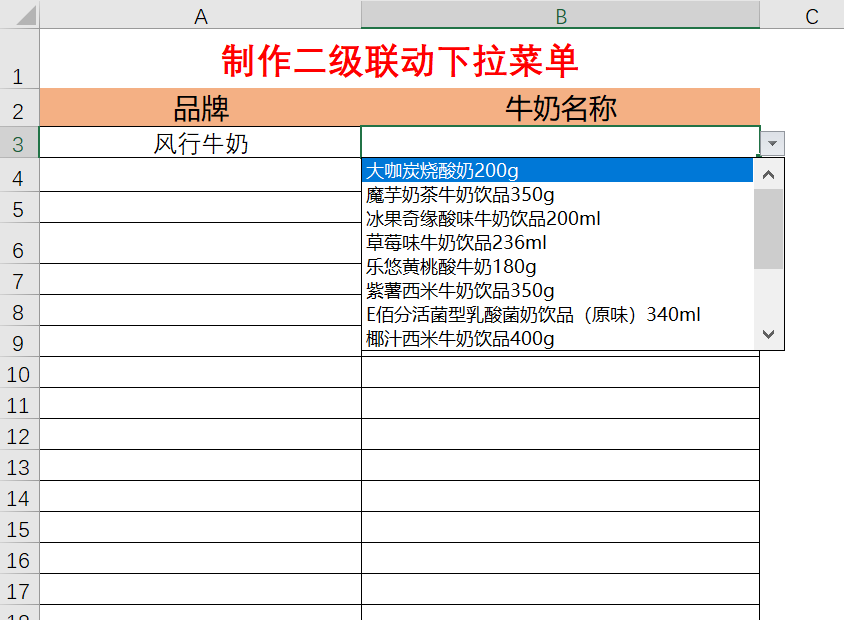
Task: Select row 11 header
Action: (x=19, y=404)
